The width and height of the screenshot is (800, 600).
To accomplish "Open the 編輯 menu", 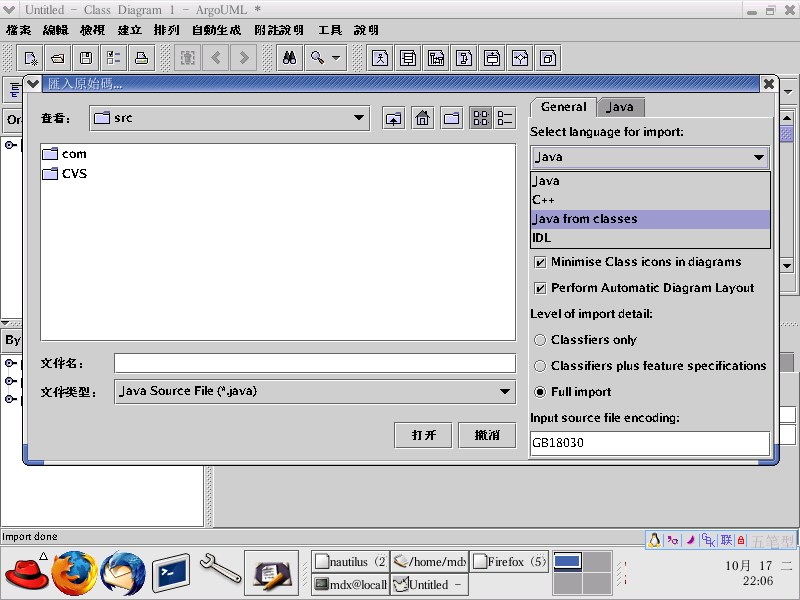I will click(x=56, y=30).
